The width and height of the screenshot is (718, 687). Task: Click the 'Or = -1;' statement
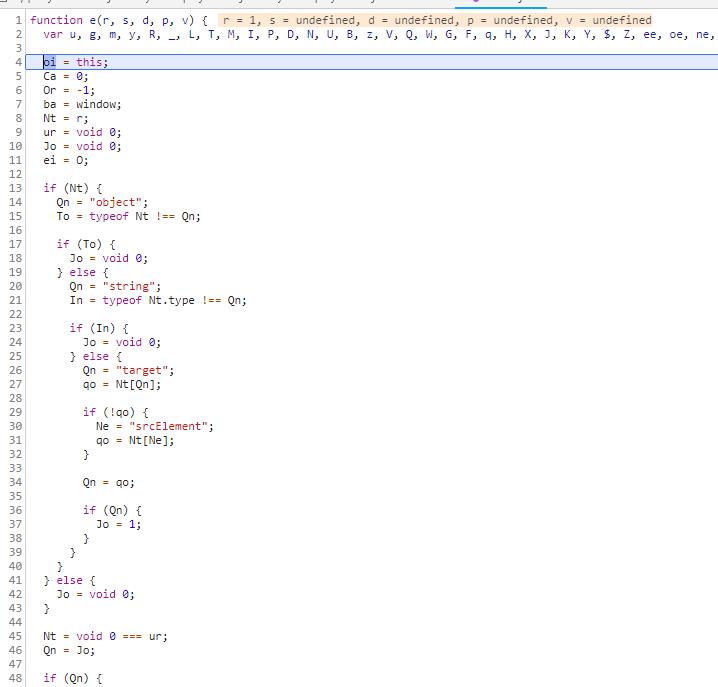pos(69,90)
